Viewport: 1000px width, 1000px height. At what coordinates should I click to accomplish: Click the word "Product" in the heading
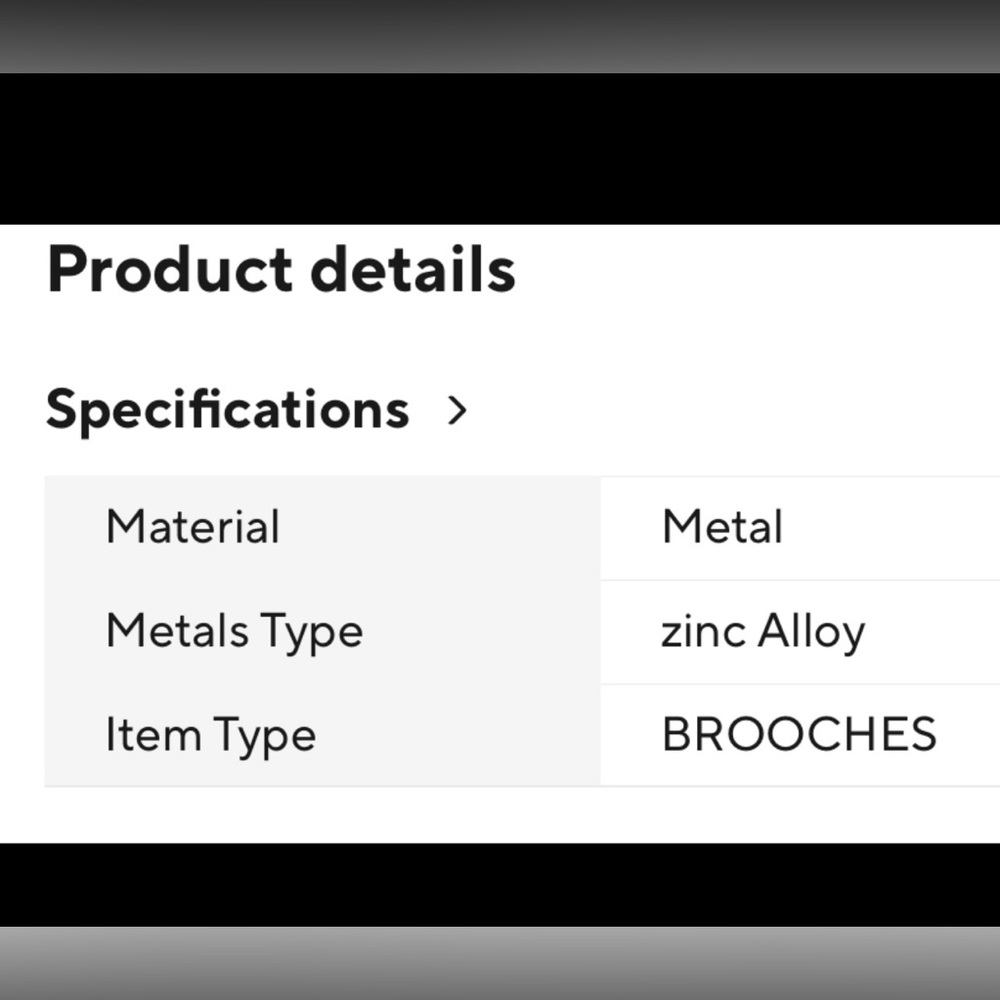coord(170,271)
